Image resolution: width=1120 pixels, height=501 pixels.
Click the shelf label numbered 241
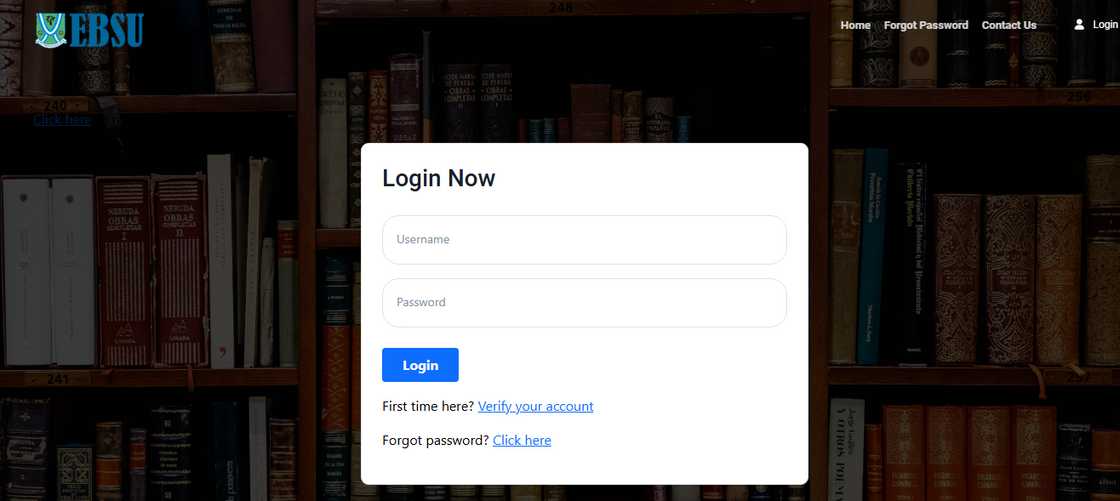(x=57, y=380)
